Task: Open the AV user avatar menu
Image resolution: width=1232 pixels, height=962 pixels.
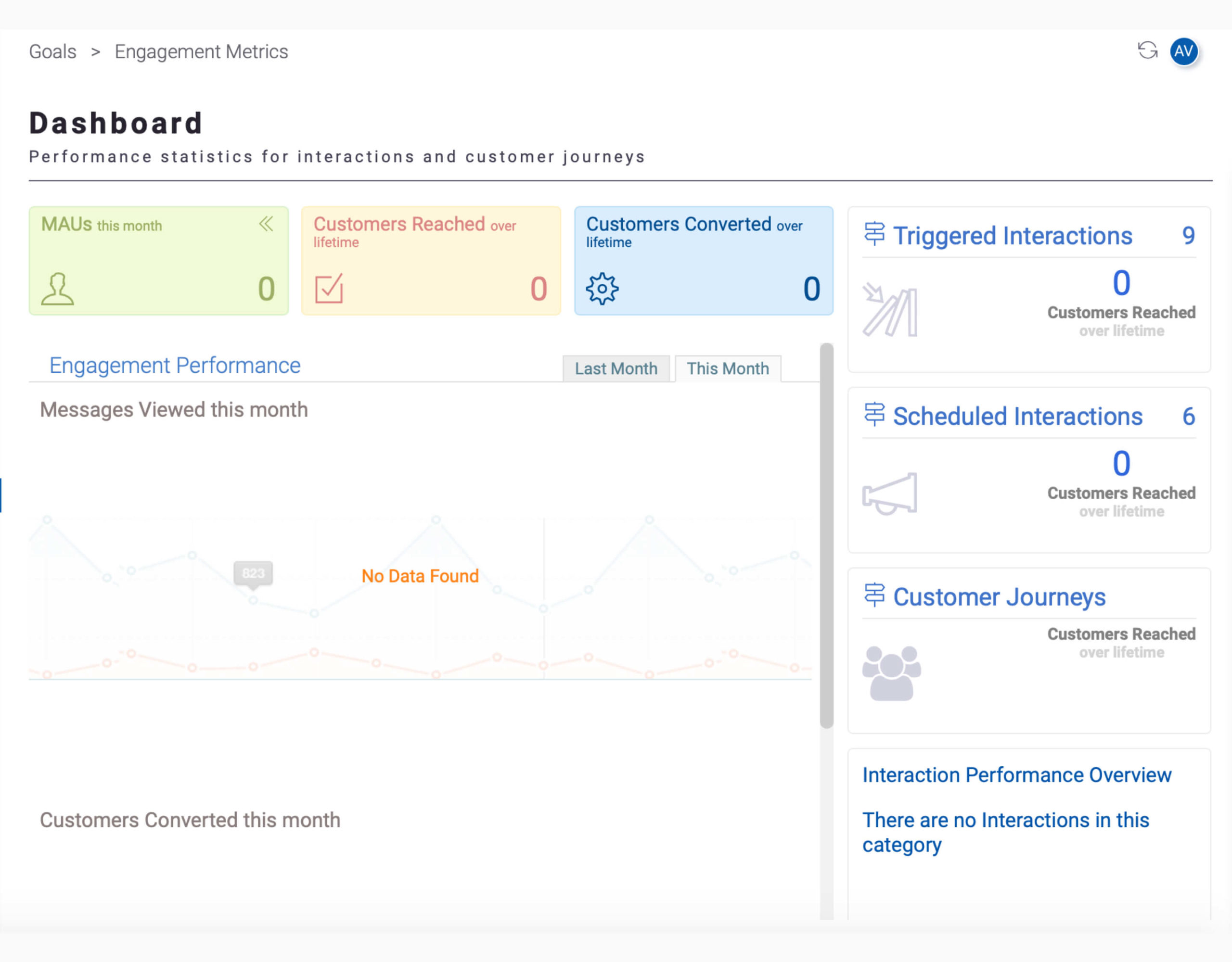Action: pyautogui.click(x=1183, y=51)
